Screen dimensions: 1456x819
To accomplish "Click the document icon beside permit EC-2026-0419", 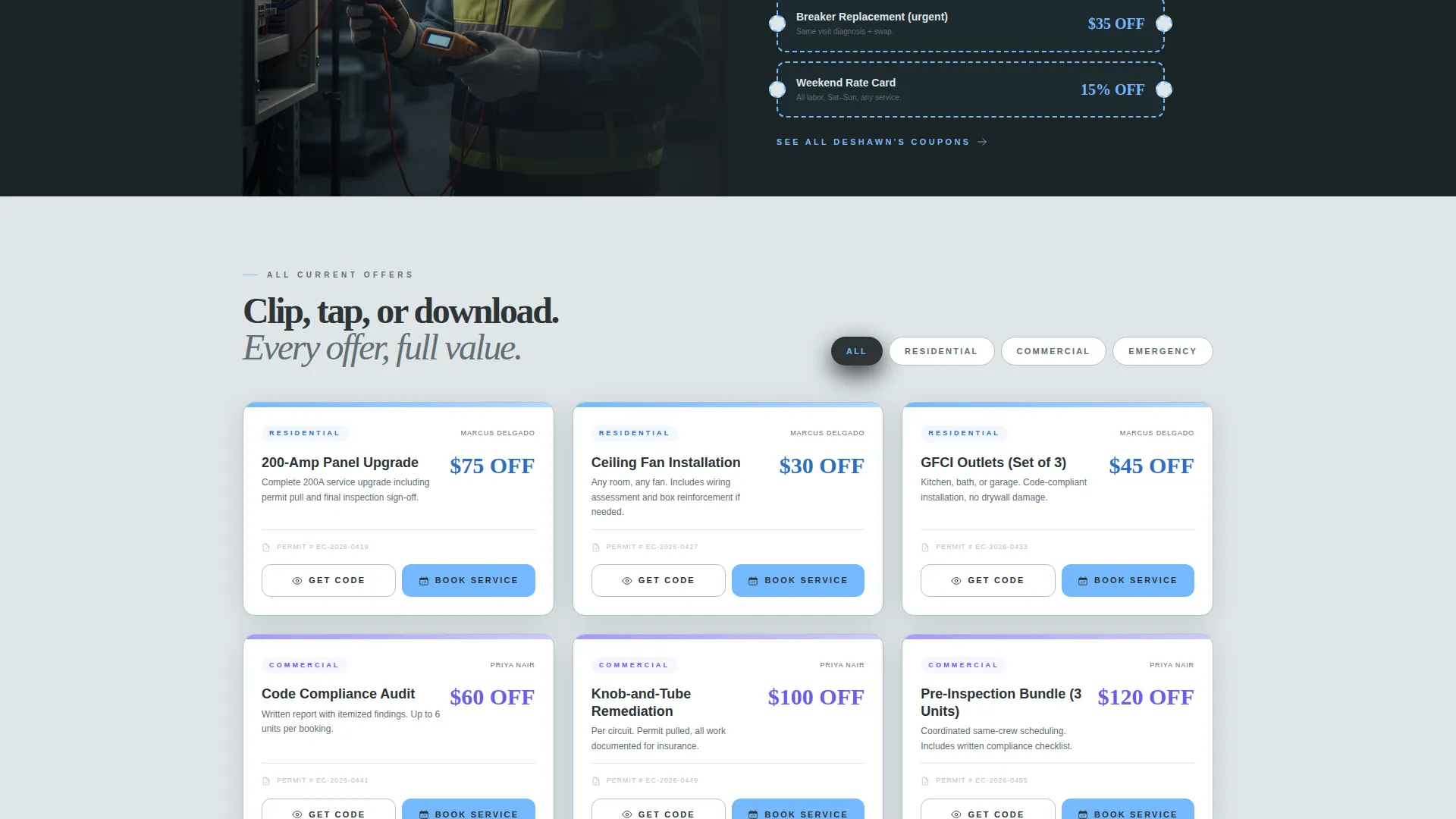I will [266, 548].
